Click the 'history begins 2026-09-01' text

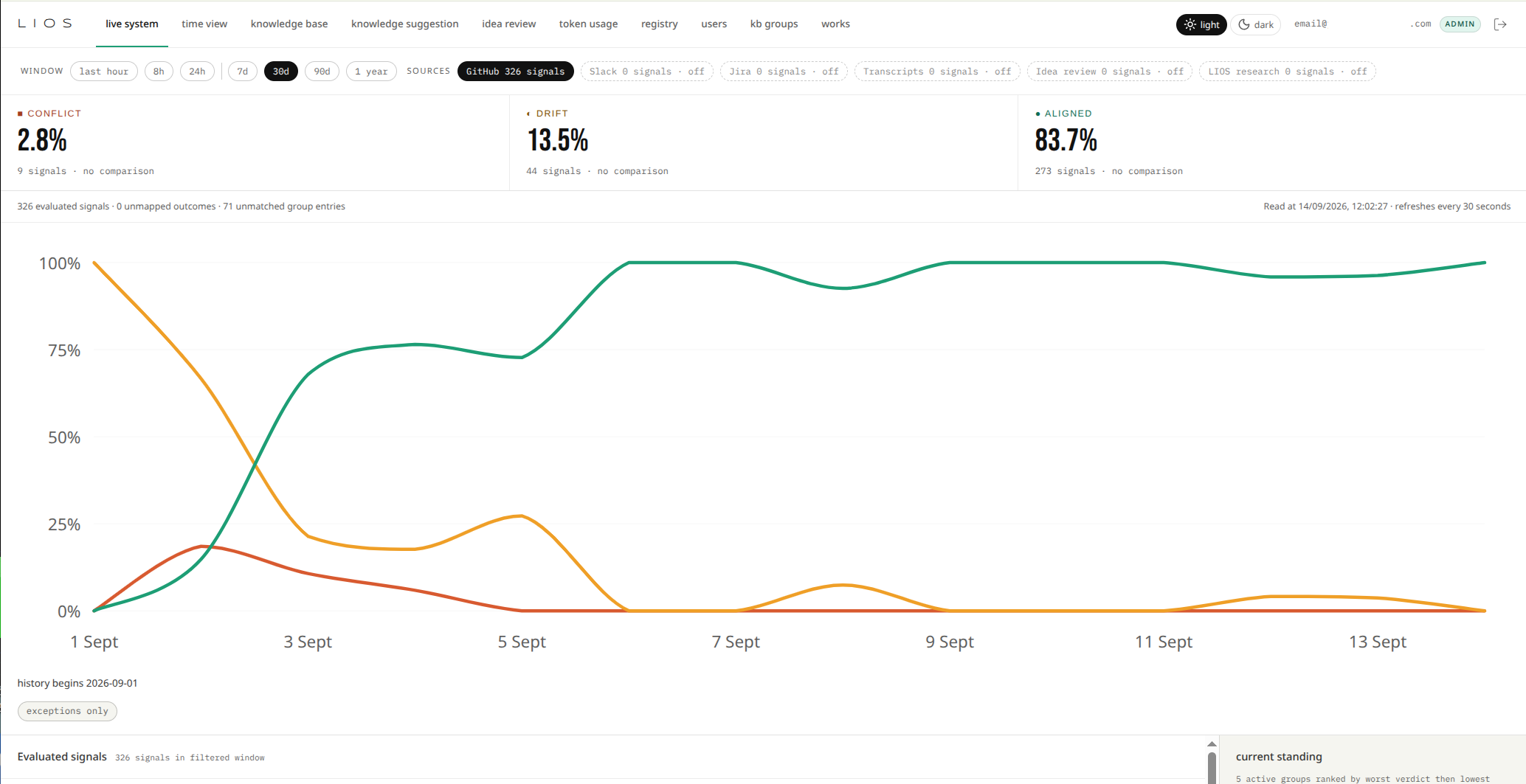coord(77,683)
